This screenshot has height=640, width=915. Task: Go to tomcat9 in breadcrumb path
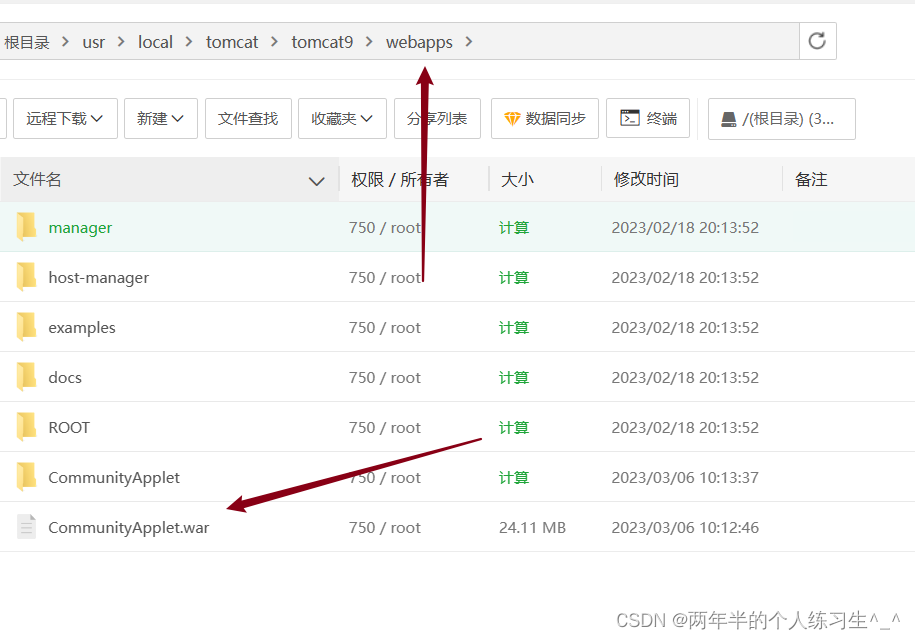tap(322, 42)
